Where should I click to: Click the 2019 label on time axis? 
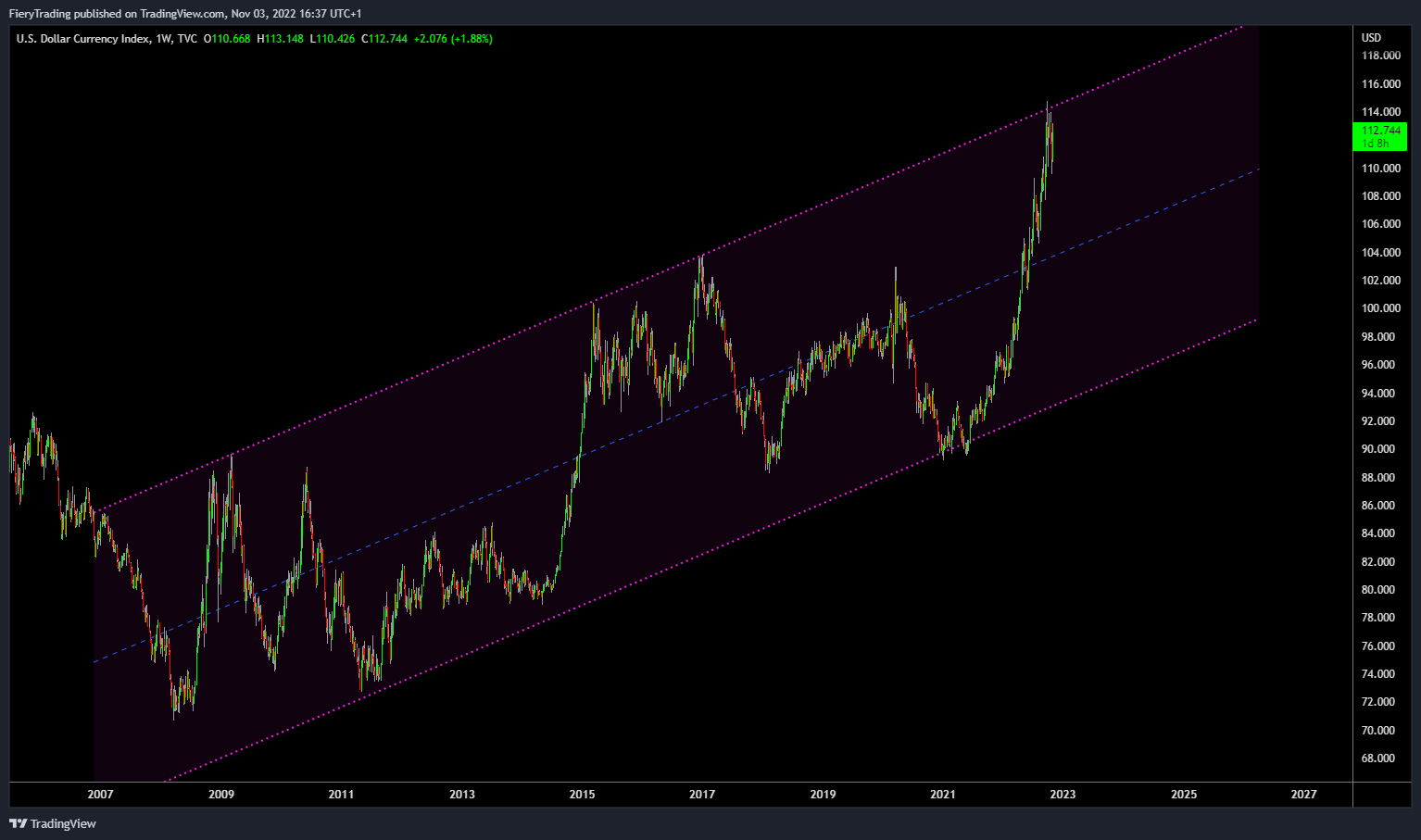(x=823, y=795)
